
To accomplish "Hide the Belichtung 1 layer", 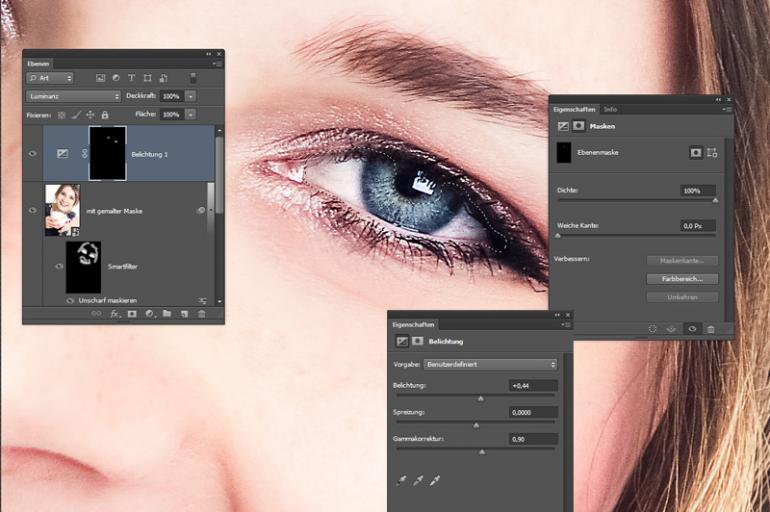I will (32, 154).
